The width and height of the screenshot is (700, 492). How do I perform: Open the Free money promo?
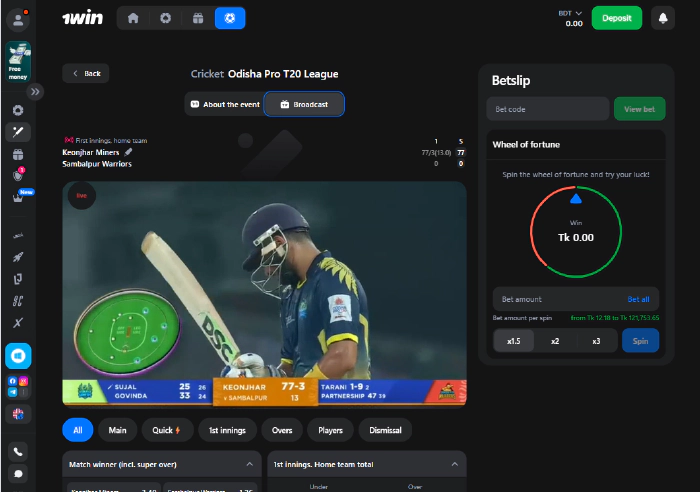click(18, 62)
